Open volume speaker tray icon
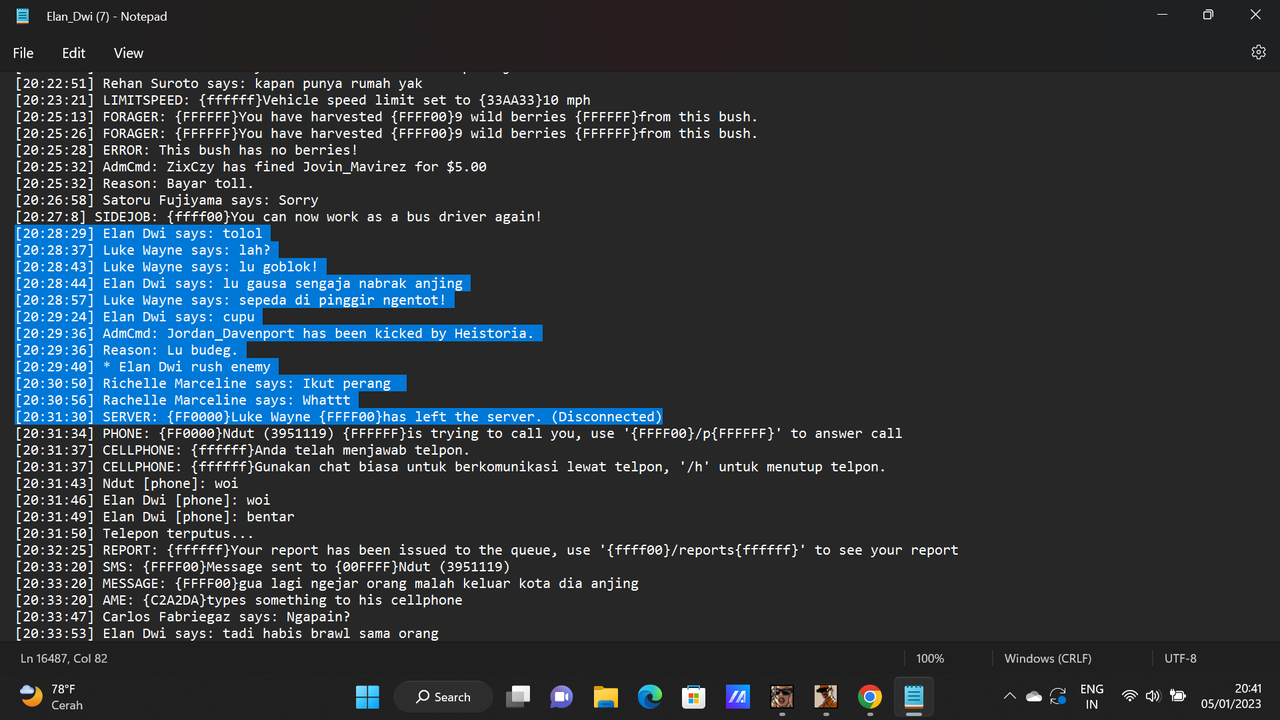 (x=1153, y=696)
